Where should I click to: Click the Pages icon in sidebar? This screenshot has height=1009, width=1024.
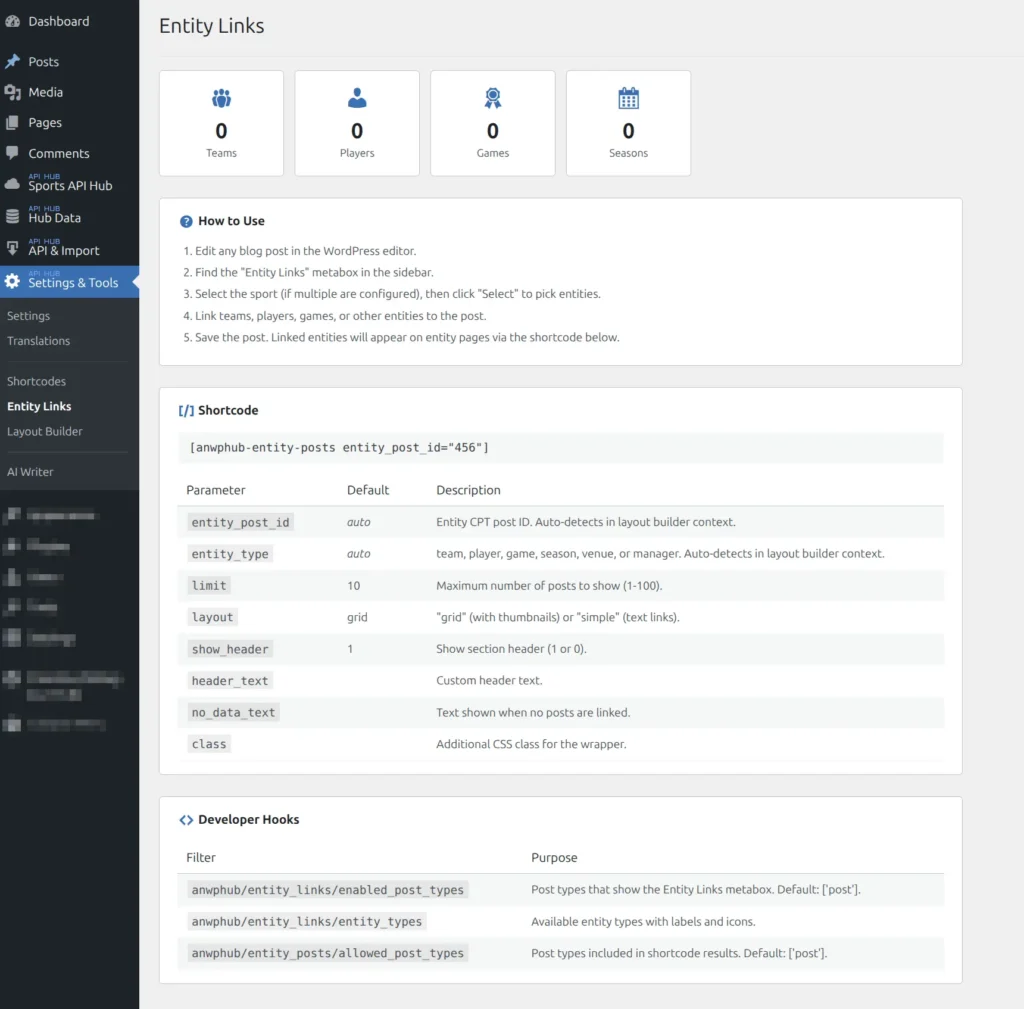12,122
